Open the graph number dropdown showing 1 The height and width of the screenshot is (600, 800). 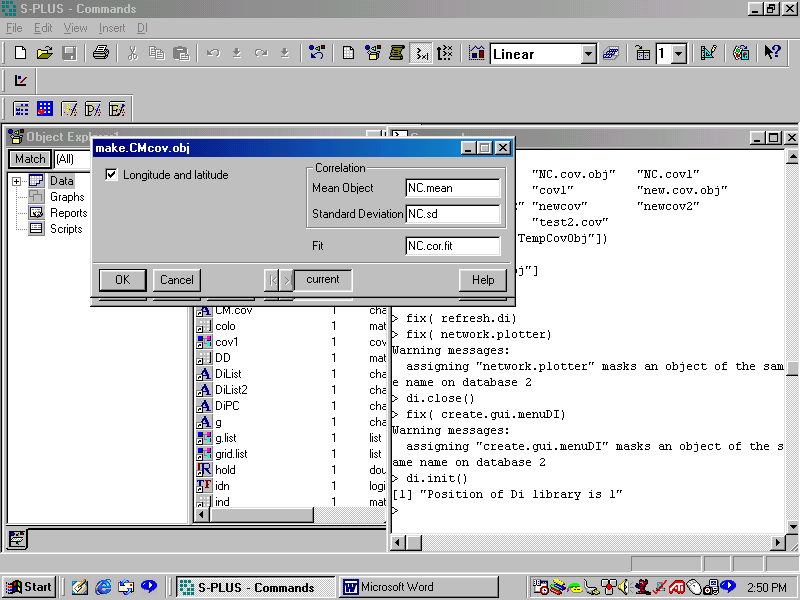point(679,54)
